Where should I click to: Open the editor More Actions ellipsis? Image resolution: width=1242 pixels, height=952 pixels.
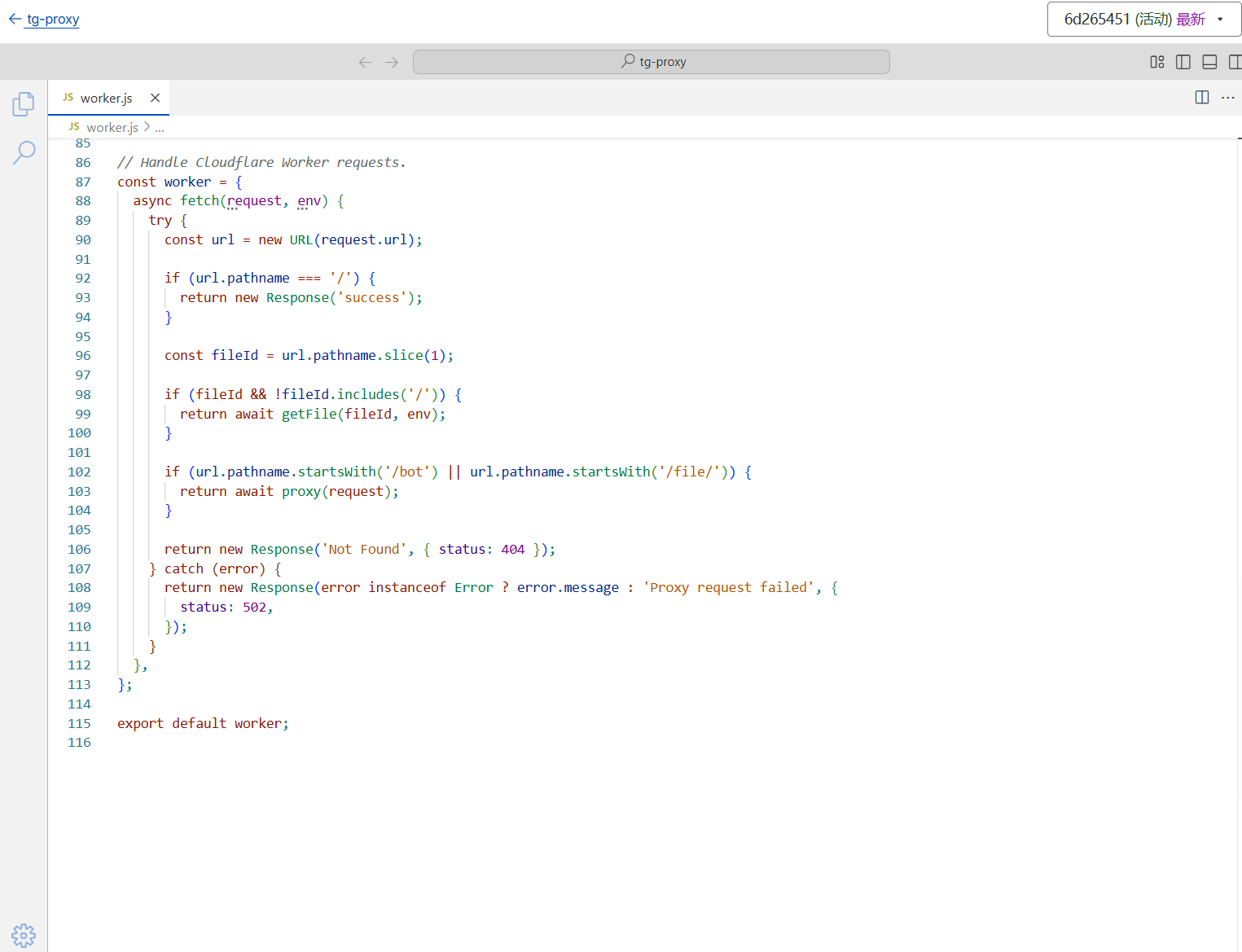[x=1228, y=98]
